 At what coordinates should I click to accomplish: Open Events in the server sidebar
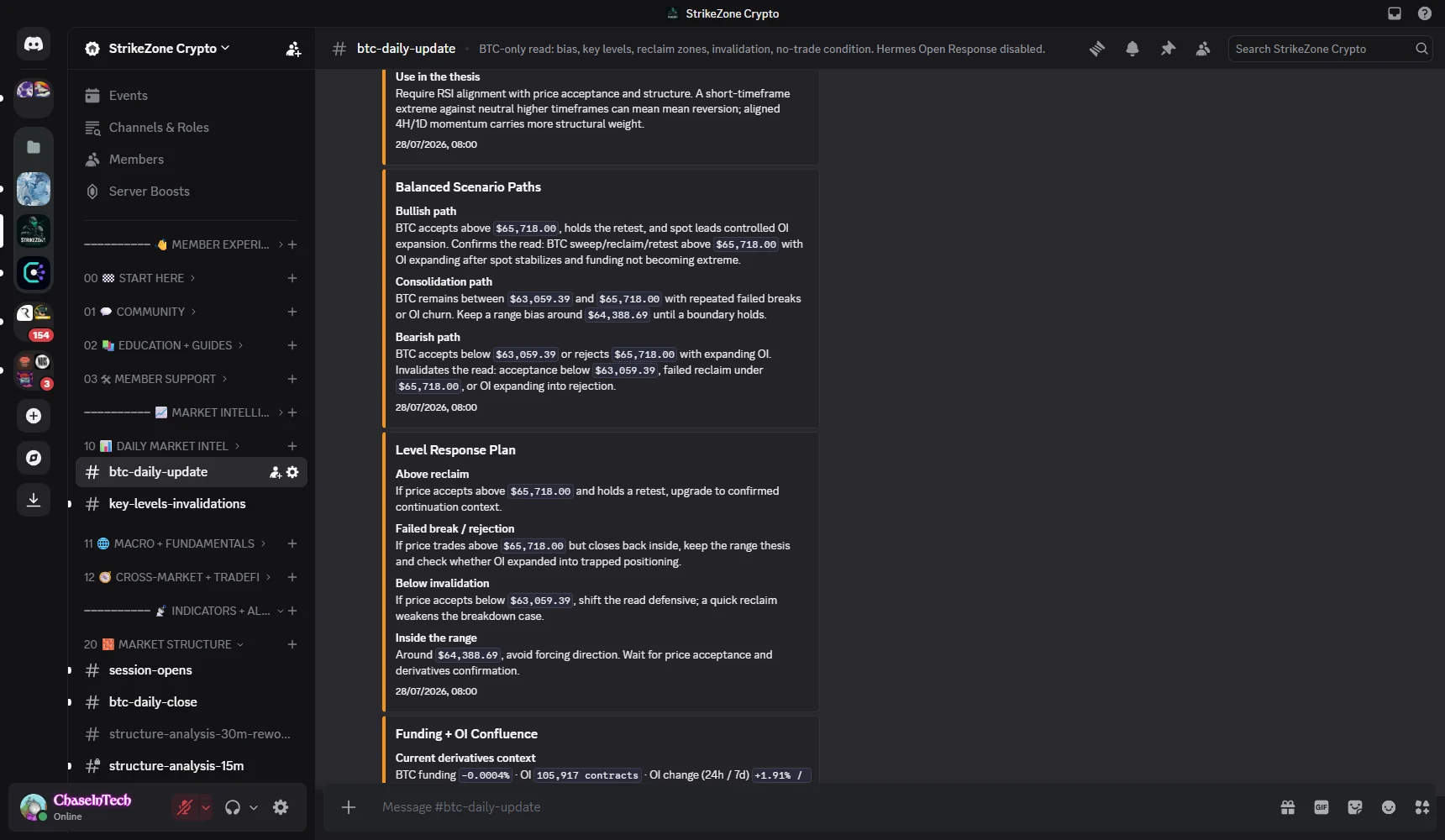pos(191,96)
